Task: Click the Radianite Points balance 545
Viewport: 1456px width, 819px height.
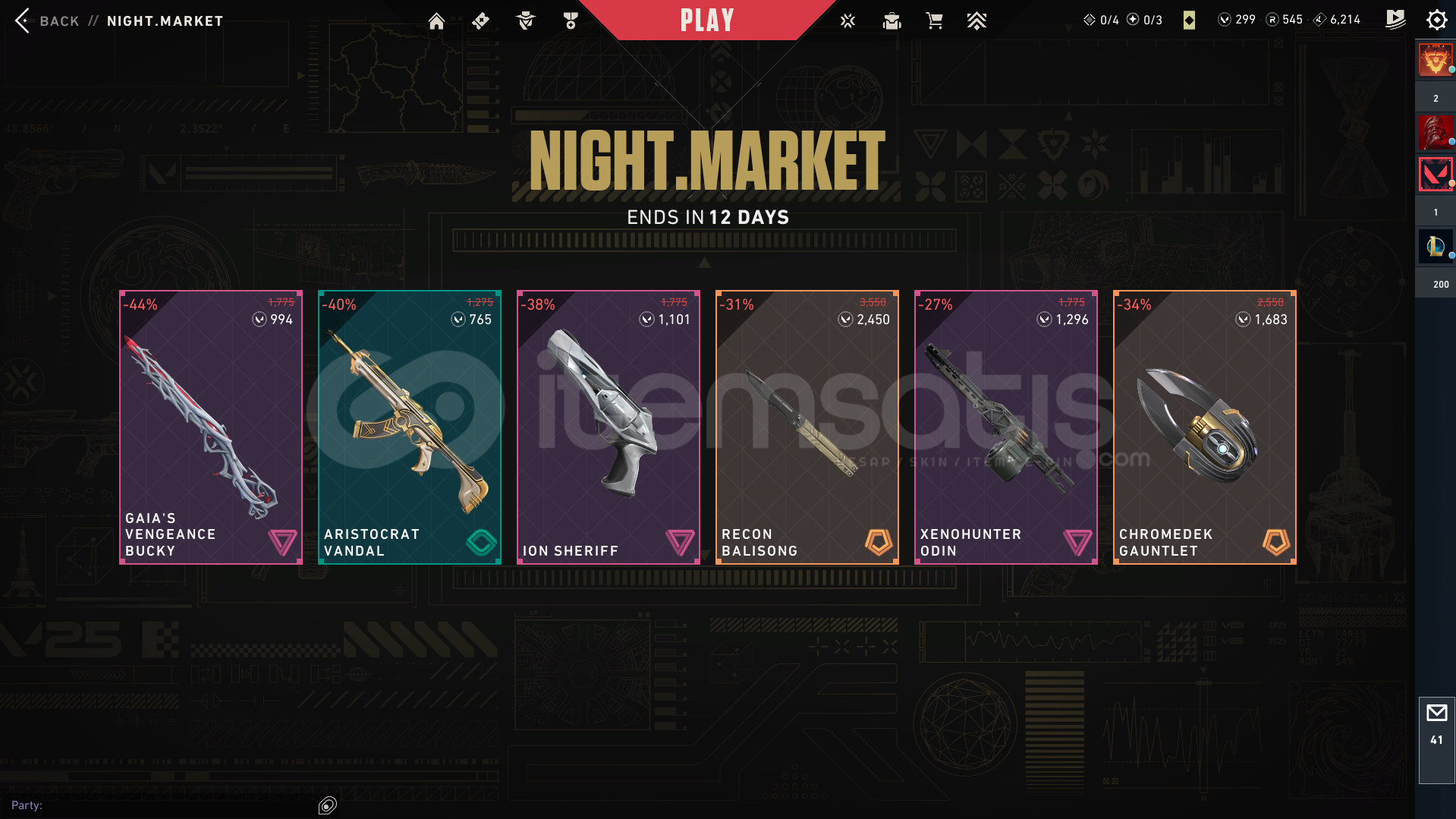Action: pos(1285,20)
